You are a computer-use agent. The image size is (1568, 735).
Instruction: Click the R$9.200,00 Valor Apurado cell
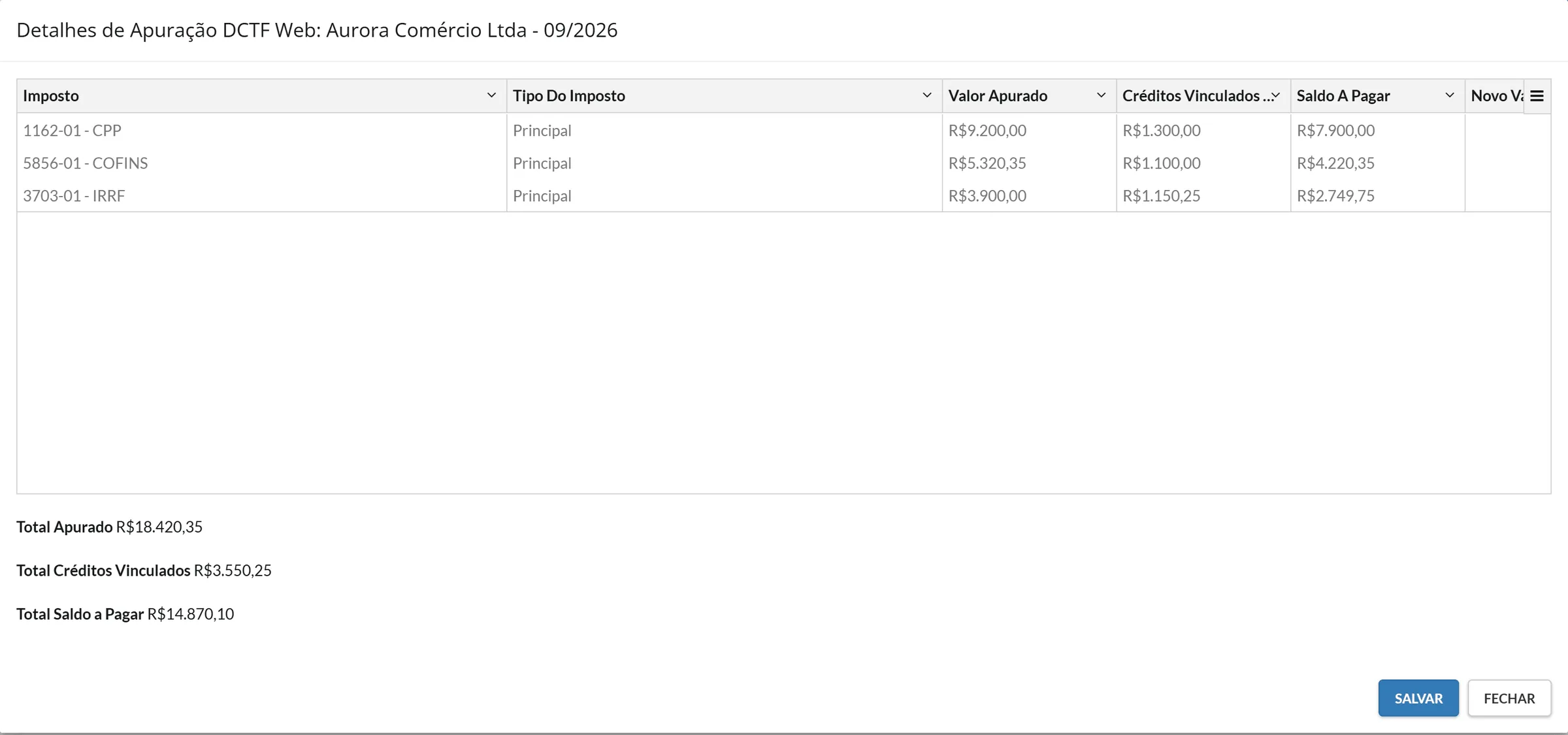tap(1029, 130)
